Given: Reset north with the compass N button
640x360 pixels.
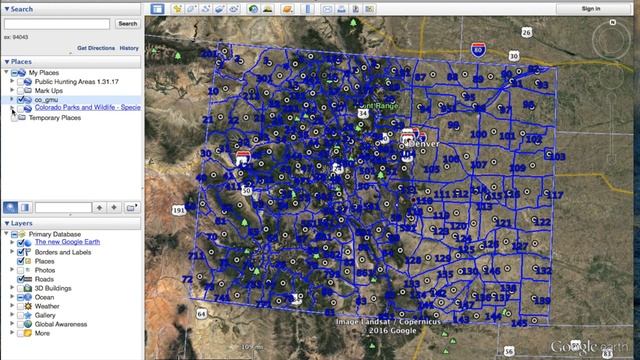Looking at the screenshot, I should point(613,22).
